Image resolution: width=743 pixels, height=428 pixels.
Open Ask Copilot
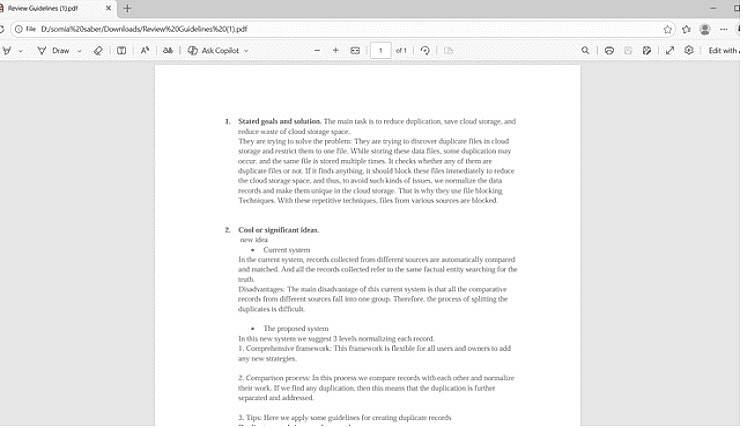tap(214, 50)
